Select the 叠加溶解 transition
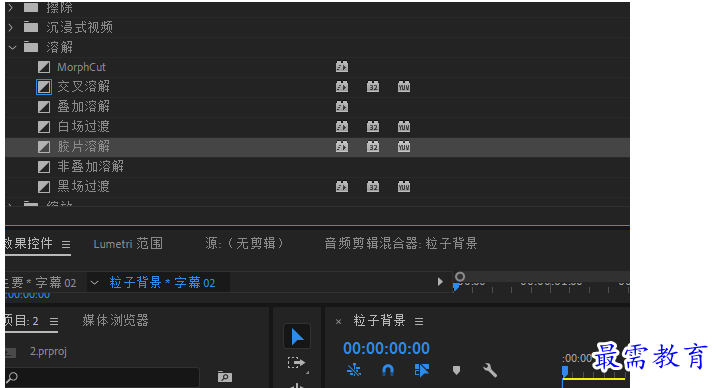The width and height of the screenshot is (716, 388). pyautogui.click(x=84, y=107)
